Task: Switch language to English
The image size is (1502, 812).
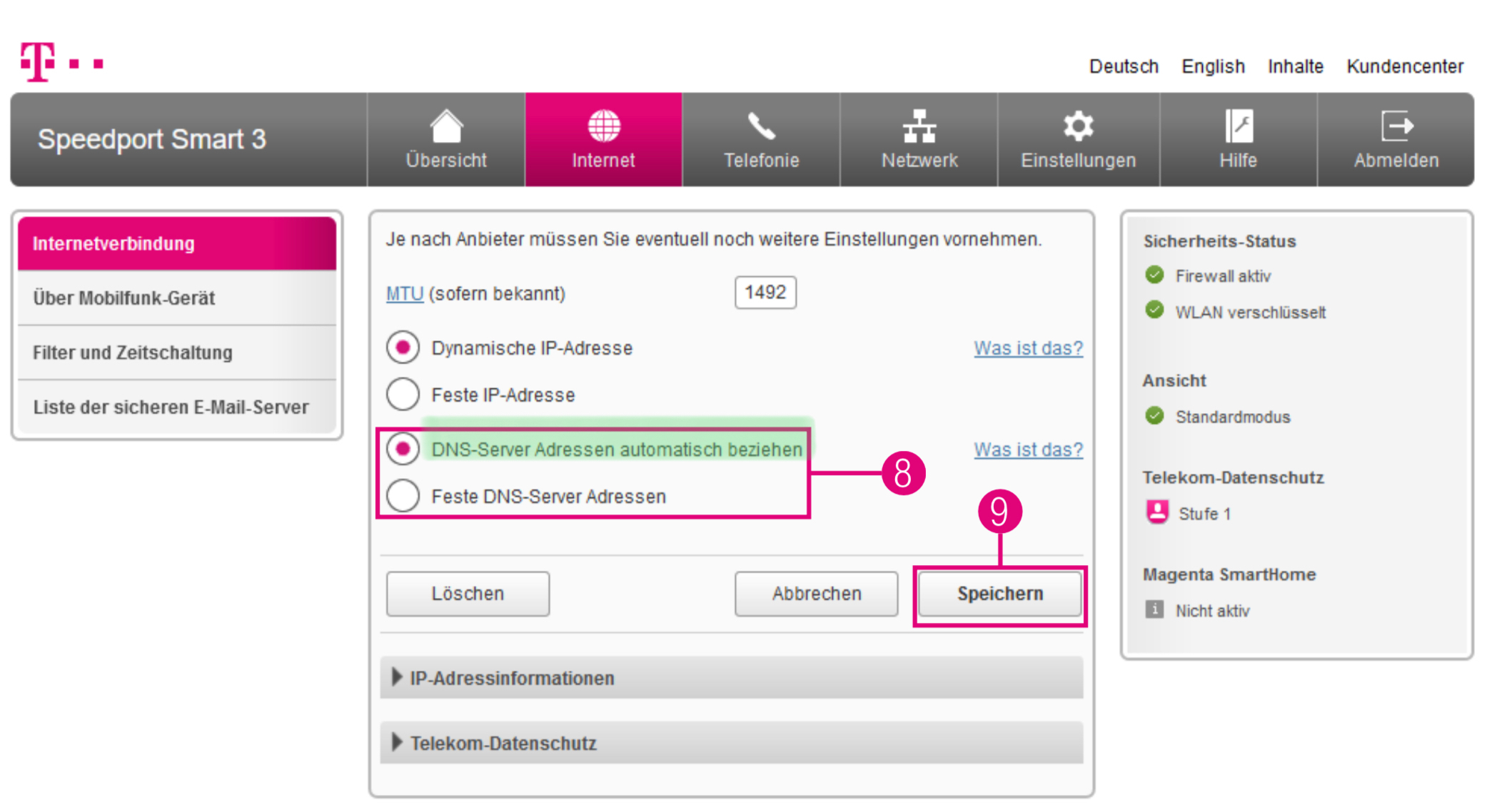Action: point(1213,66)
